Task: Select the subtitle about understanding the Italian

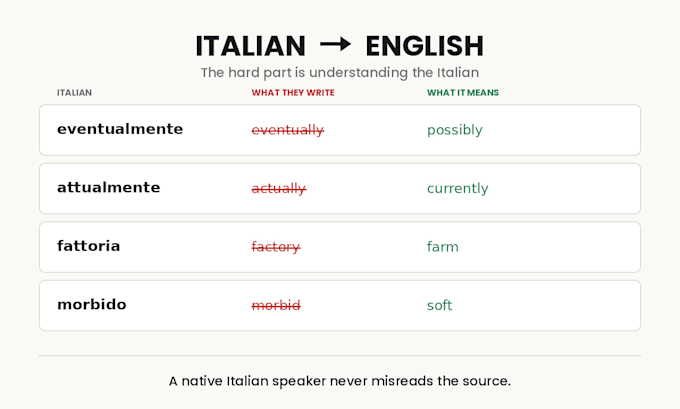Action: [340, 72]
